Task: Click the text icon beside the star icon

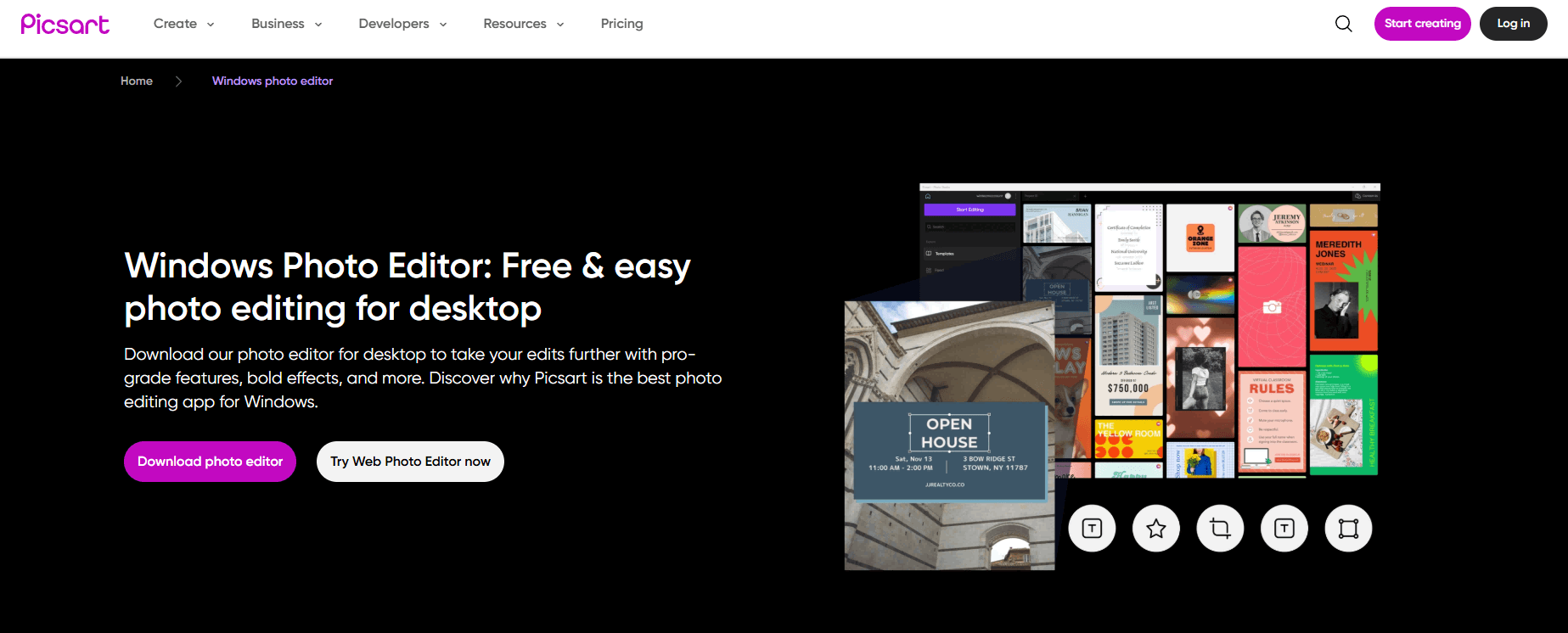Action: [1092, 529]
